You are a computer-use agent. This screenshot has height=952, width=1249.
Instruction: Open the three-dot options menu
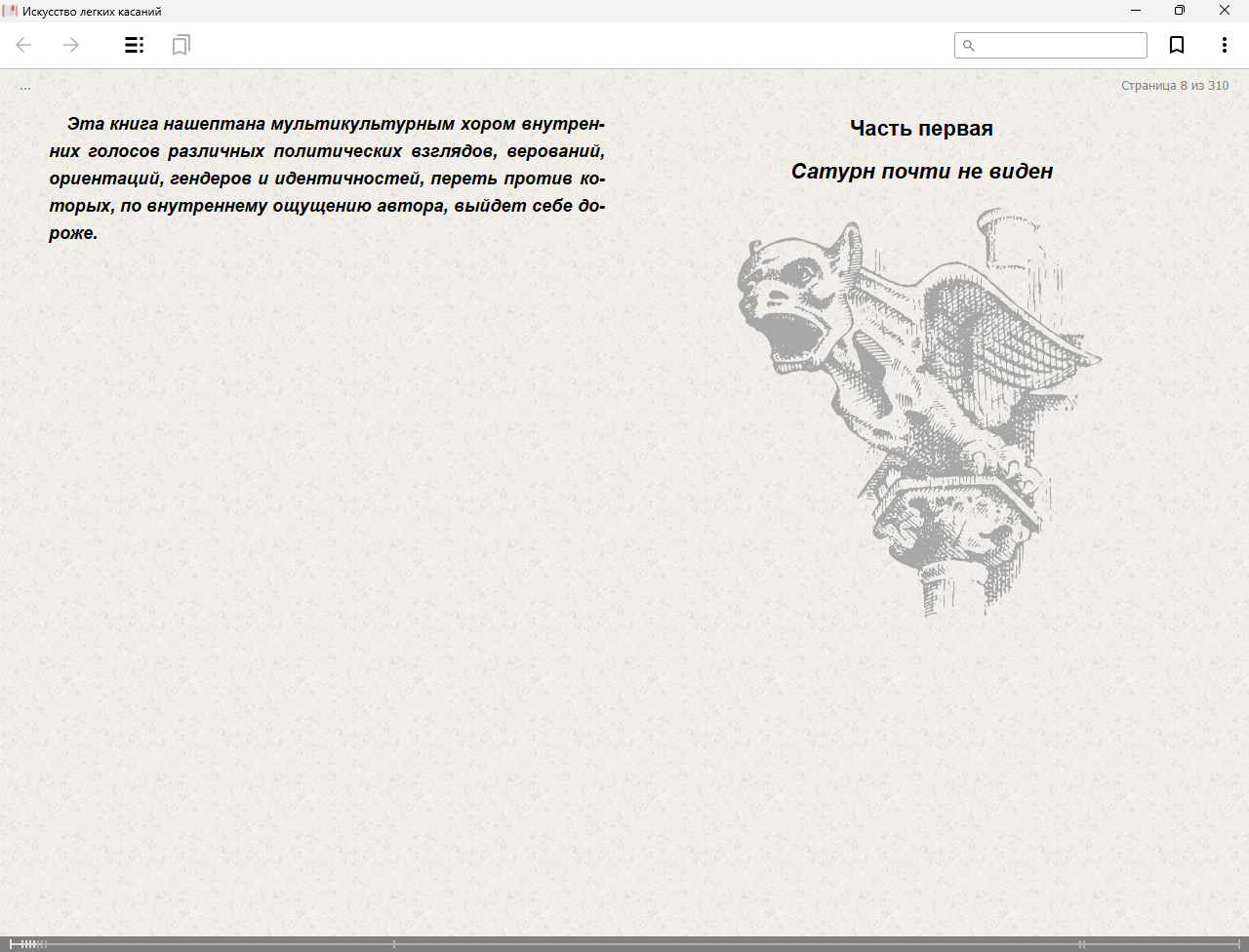(x=1224, y=45)
